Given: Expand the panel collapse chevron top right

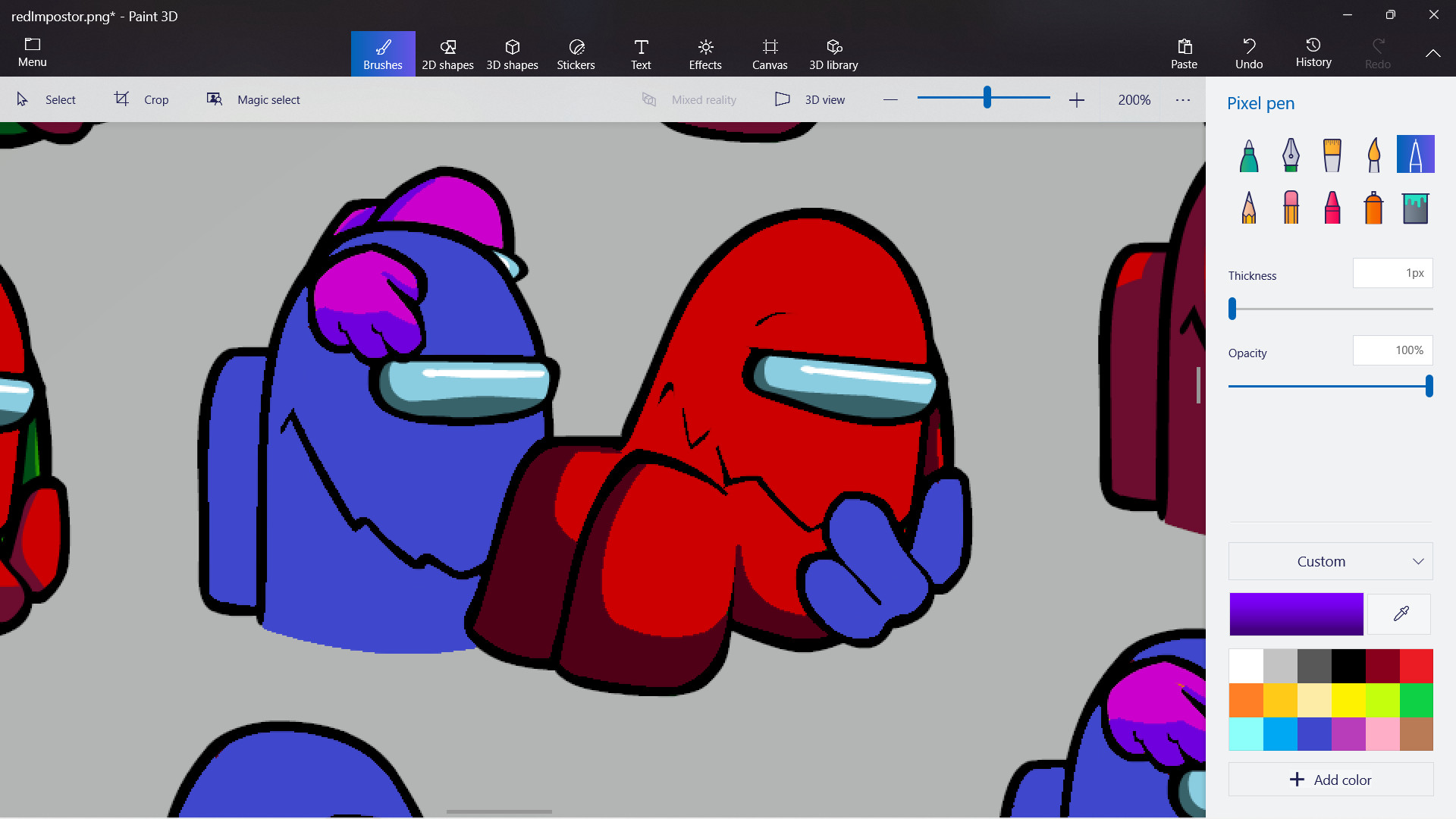Looking at the screenshot, I should click(x=1432, y=53).
